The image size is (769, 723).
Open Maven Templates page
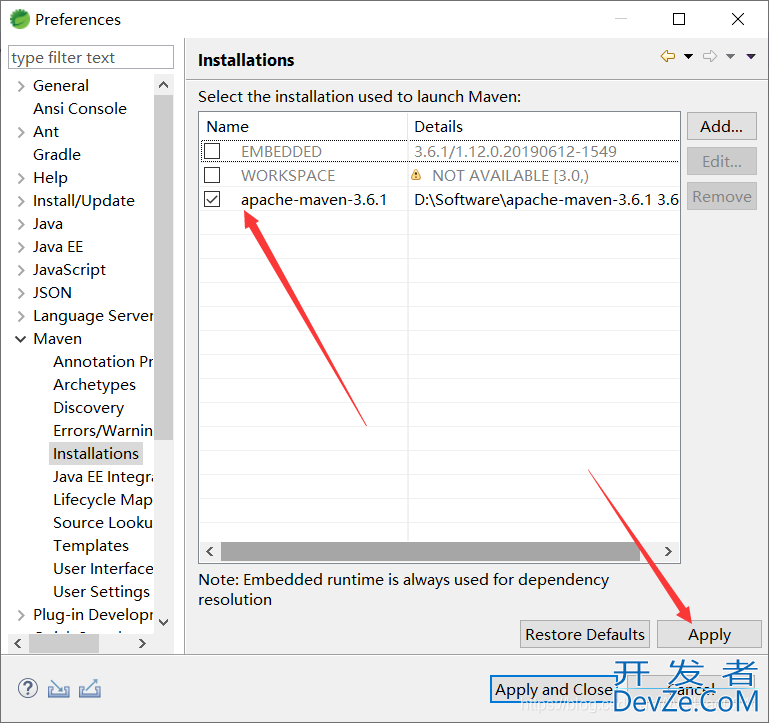(x=91, y=546)
